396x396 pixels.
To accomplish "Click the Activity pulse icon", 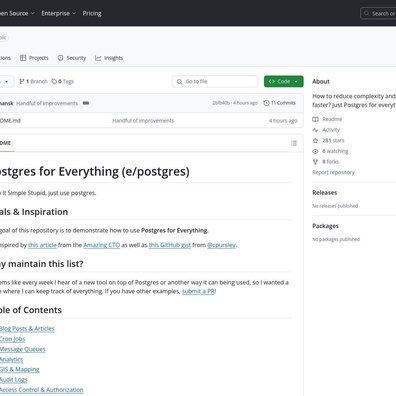I will click(x=315, y=130).
